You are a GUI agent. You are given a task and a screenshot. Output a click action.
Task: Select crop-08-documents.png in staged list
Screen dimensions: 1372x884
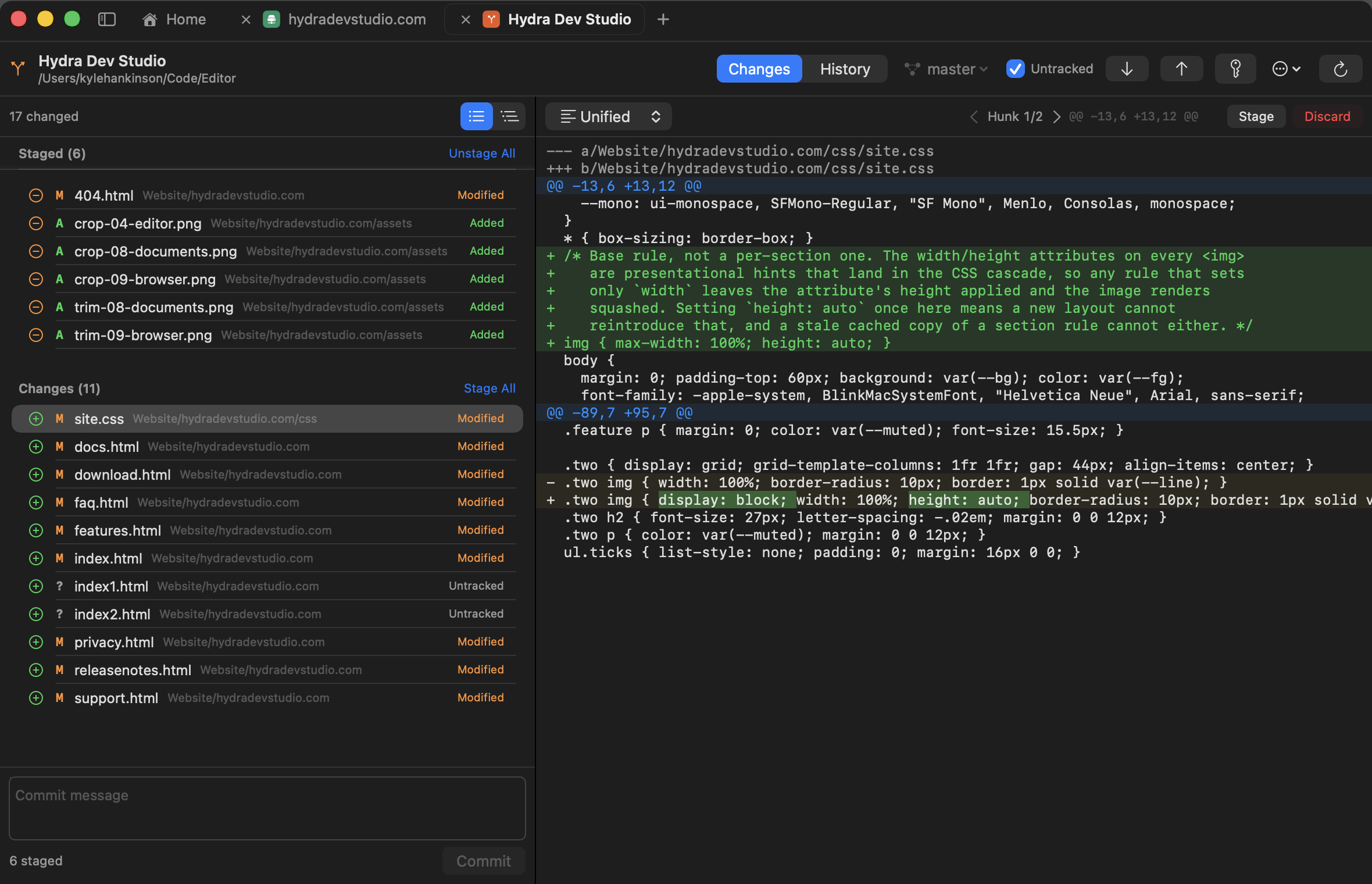point(267,251)
